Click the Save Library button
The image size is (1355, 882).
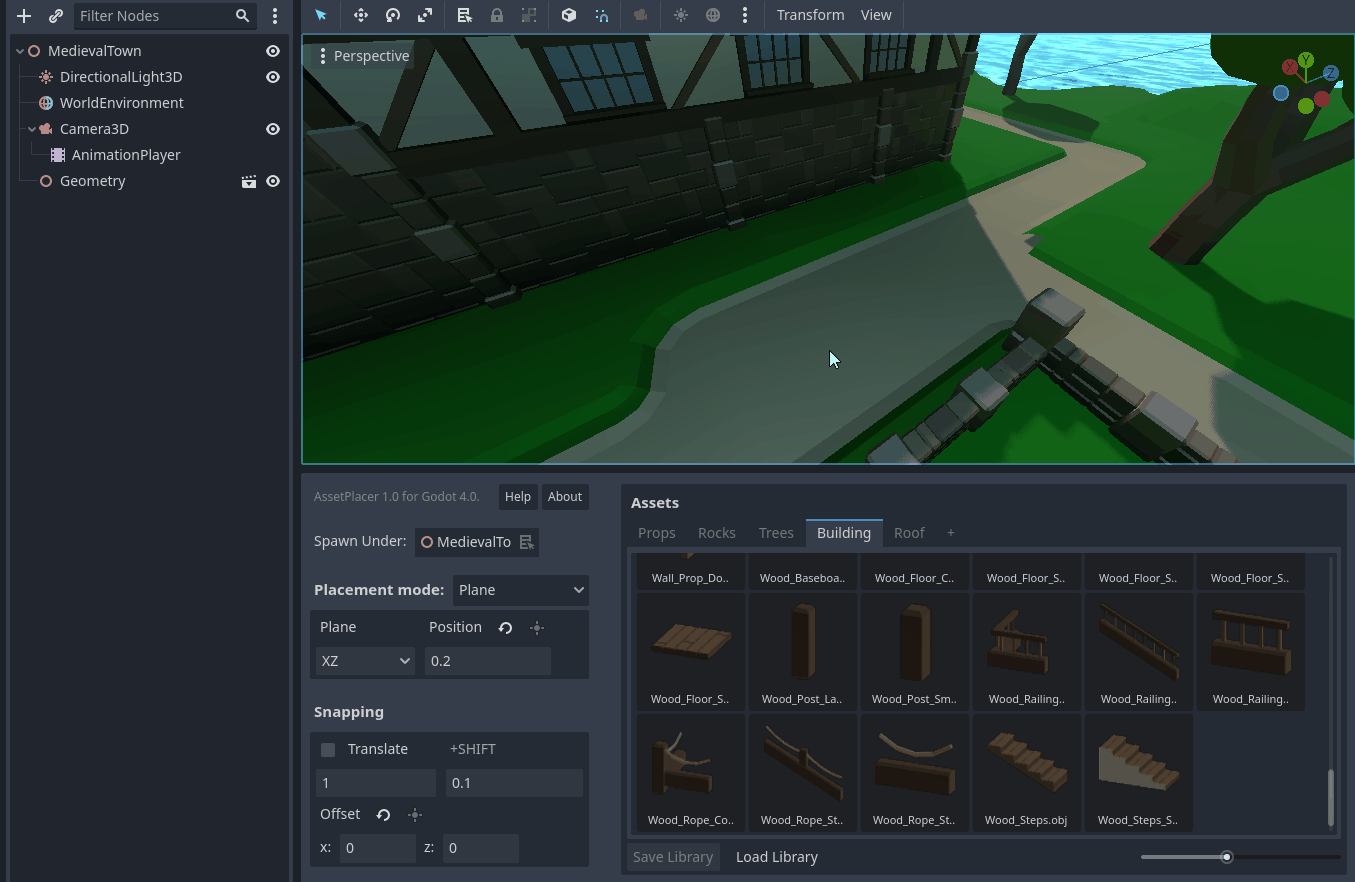(673, 857)
